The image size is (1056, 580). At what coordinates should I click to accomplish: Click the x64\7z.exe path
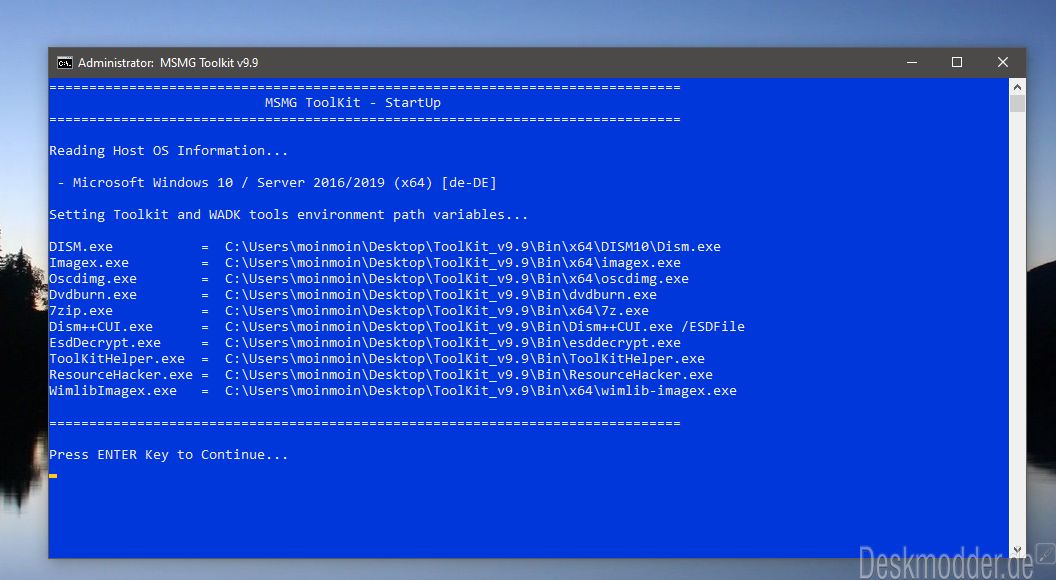click(x=436, y=311)
